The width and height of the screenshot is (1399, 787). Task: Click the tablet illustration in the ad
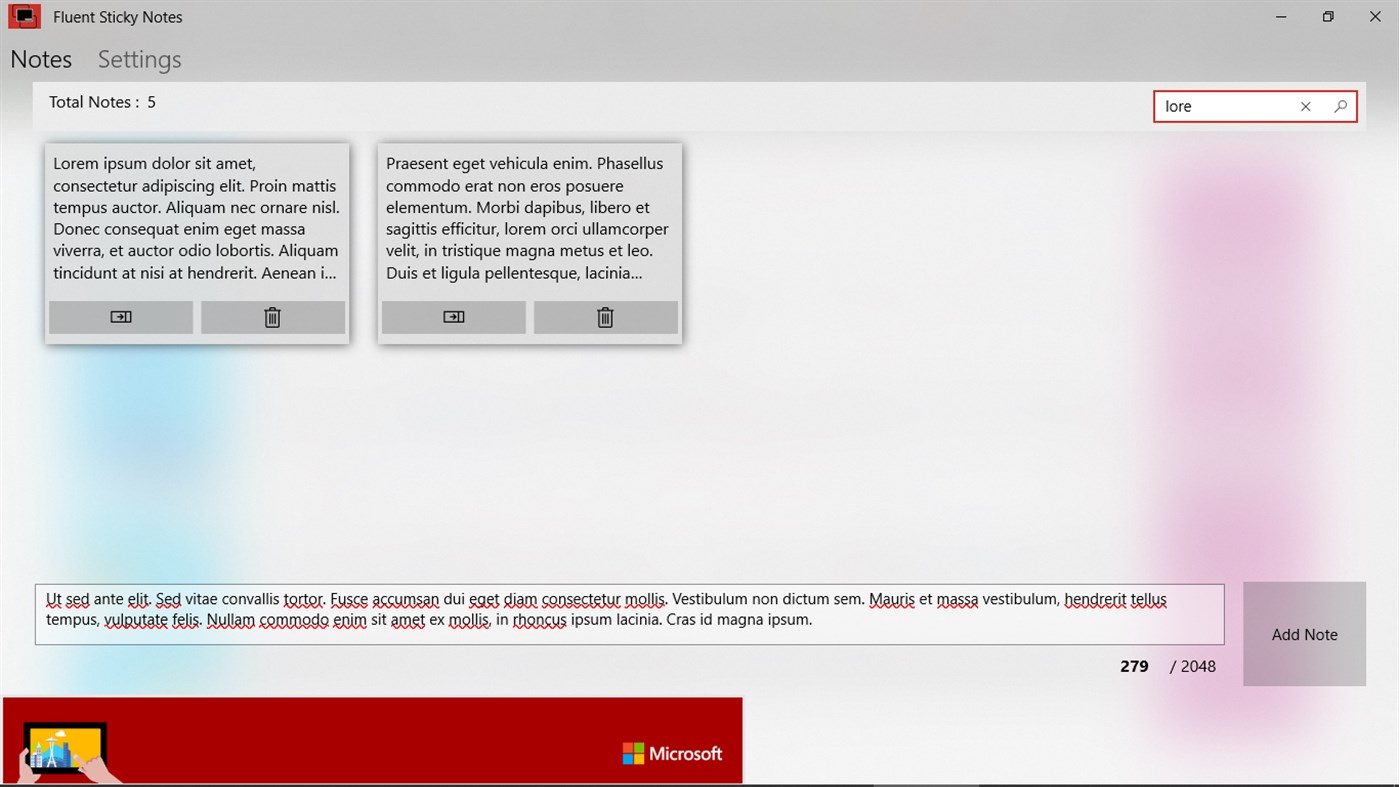(68, 752)
